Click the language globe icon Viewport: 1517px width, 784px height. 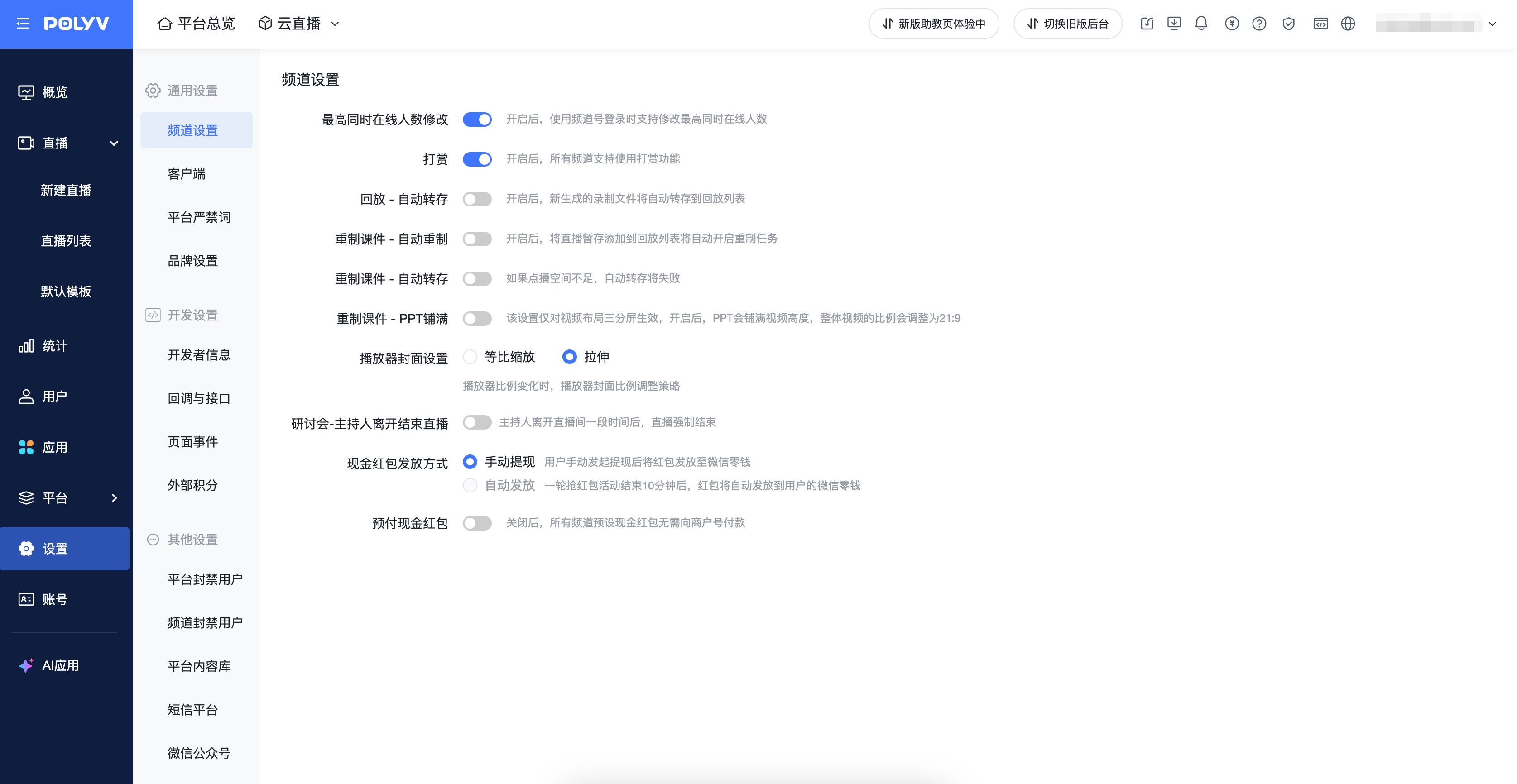point(1348,24)
